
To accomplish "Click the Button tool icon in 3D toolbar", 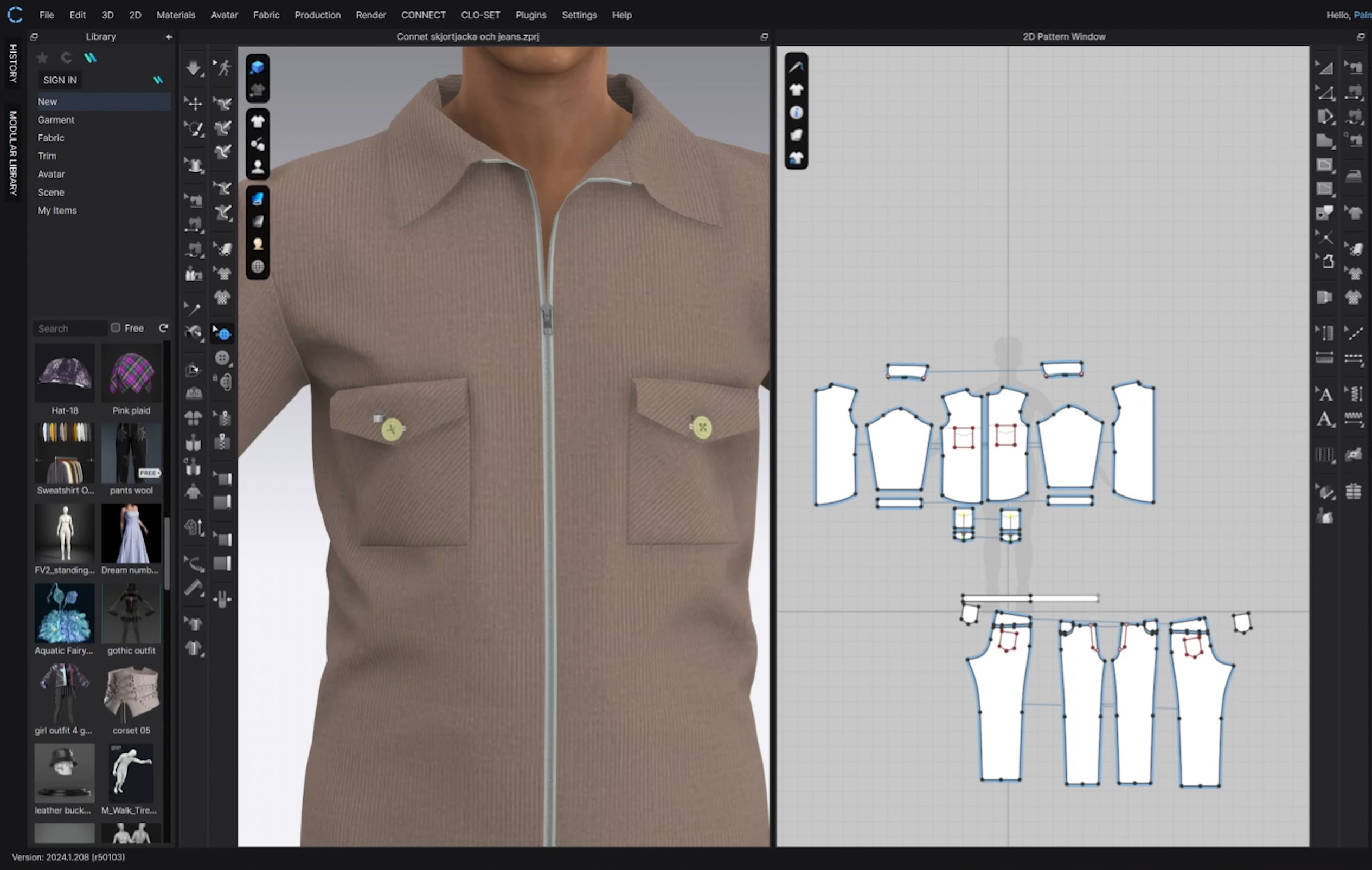I will [x=222, y=358].
